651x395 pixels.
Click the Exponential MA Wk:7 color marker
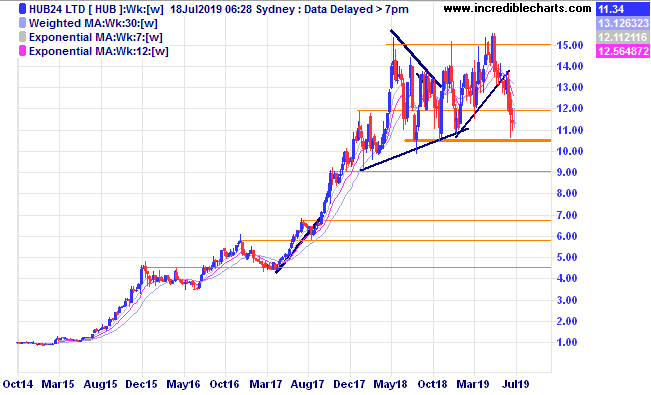click(22, 37)
